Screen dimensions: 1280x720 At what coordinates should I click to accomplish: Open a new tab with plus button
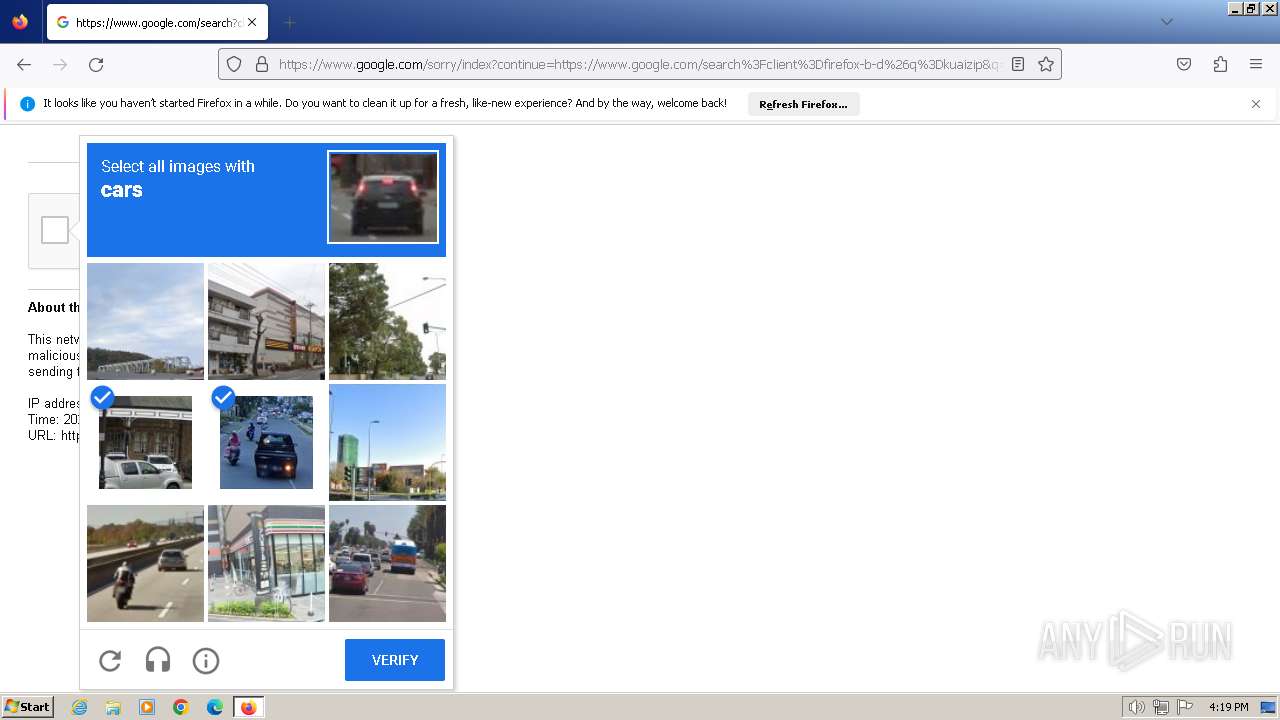point(289,22)
